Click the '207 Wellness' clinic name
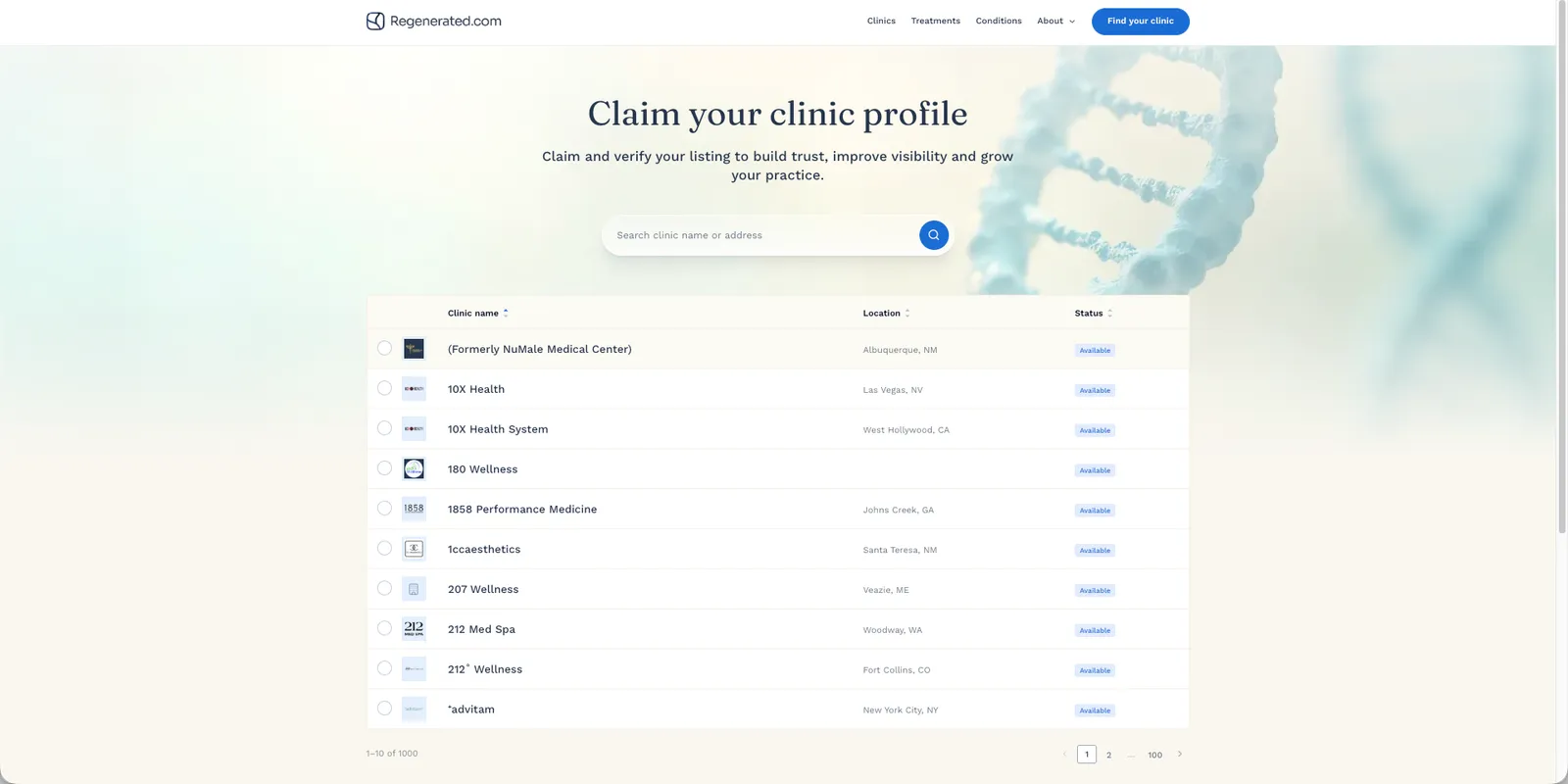The image size is (1568, 784). tap(483, 589)
